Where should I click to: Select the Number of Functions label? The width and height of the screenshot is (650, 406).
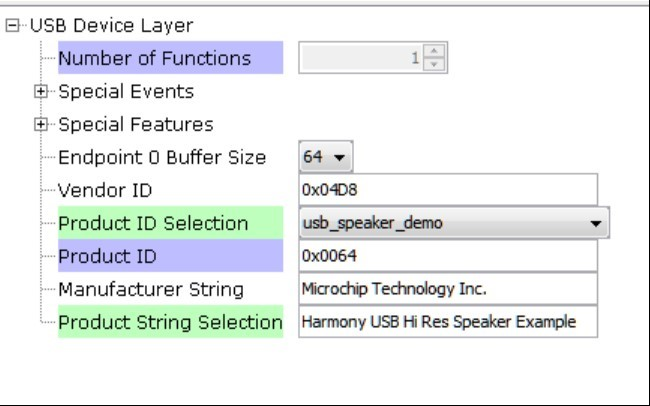coord(170,58)
